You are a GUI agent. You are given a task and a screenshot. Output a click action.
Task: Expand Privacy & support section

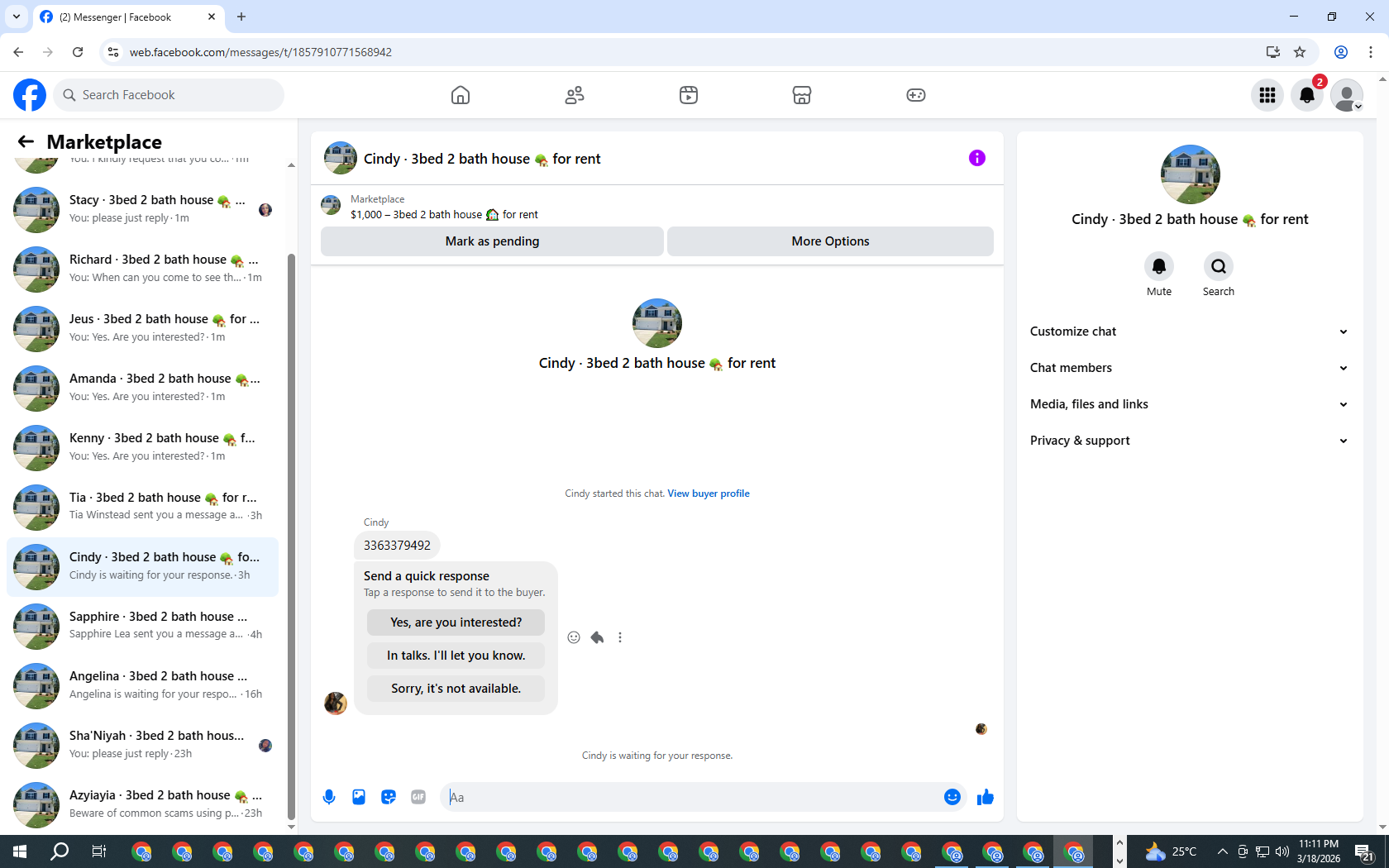point(1190,441)
